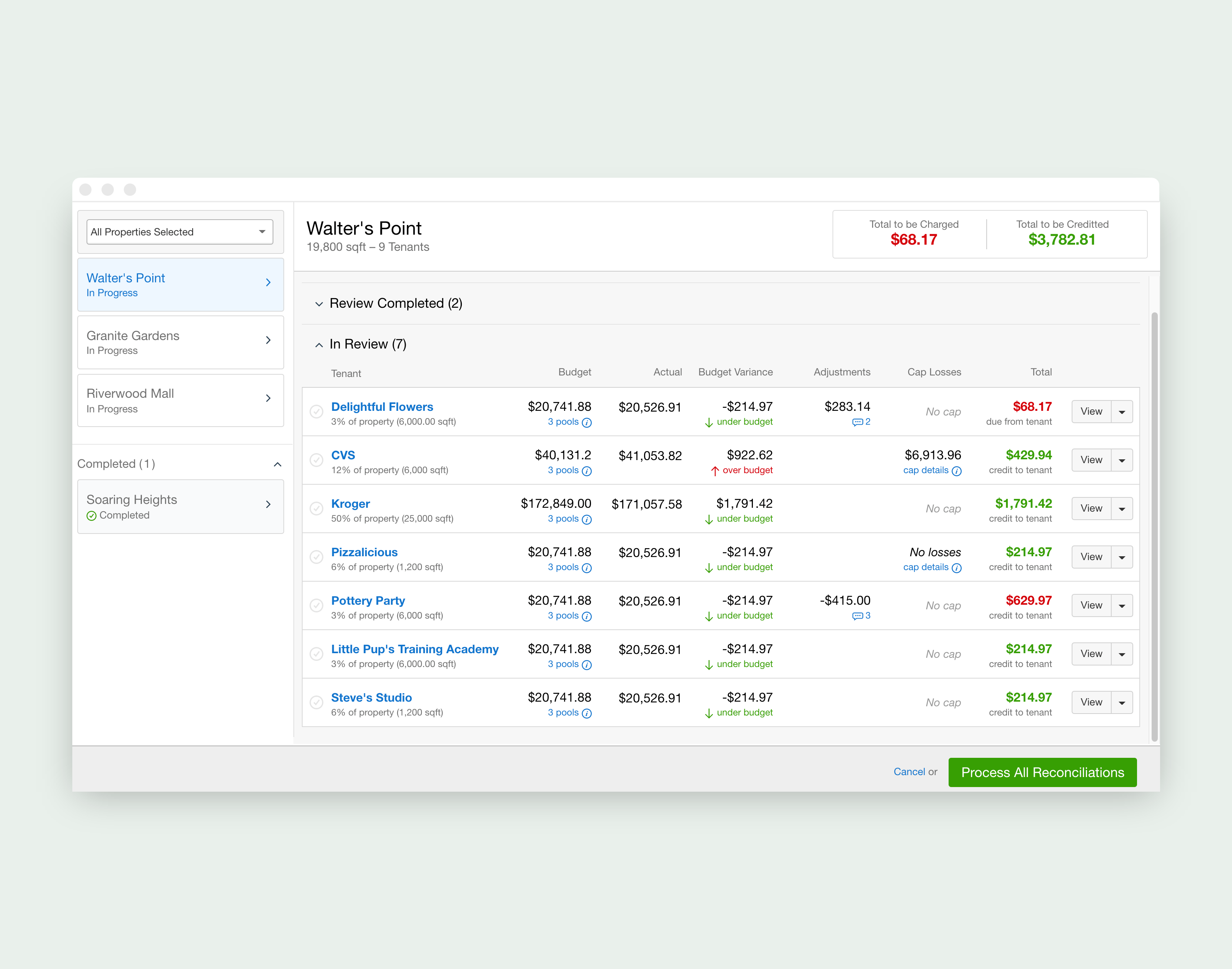Click info icon beside Steve's Studio pools
1232x969 pixels.
587,714
